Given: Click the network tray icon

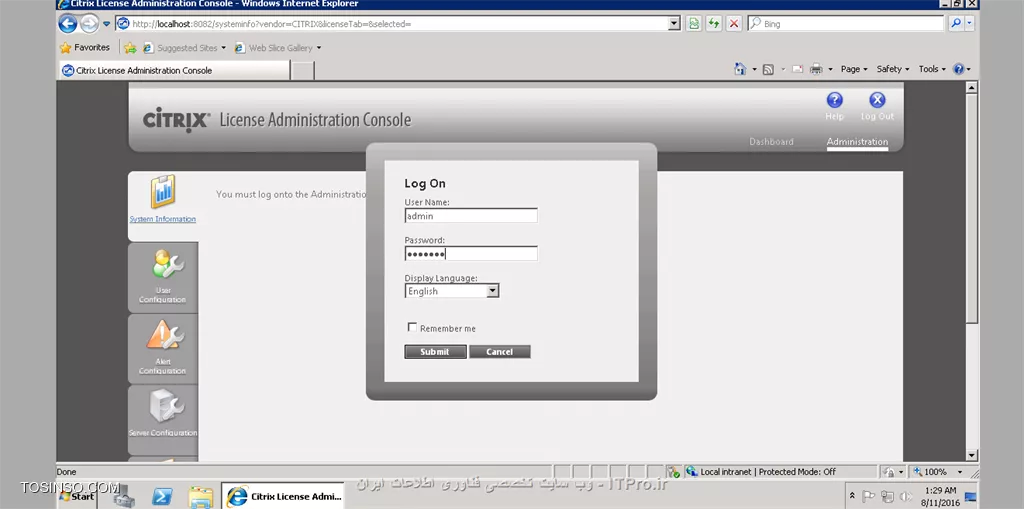Looking at the screenshot, I should pyautogui.click(x=887, y=497).
